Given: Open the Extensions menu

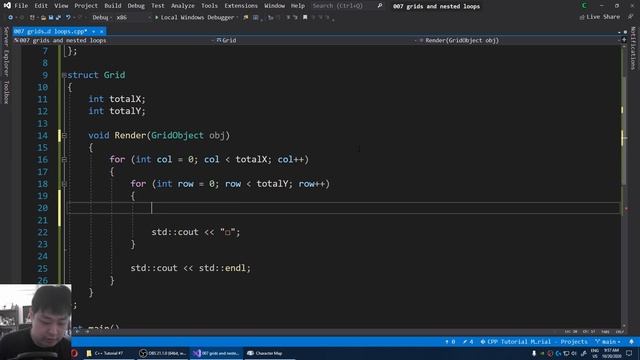Looking at the screenshot, I should (241, 6).
